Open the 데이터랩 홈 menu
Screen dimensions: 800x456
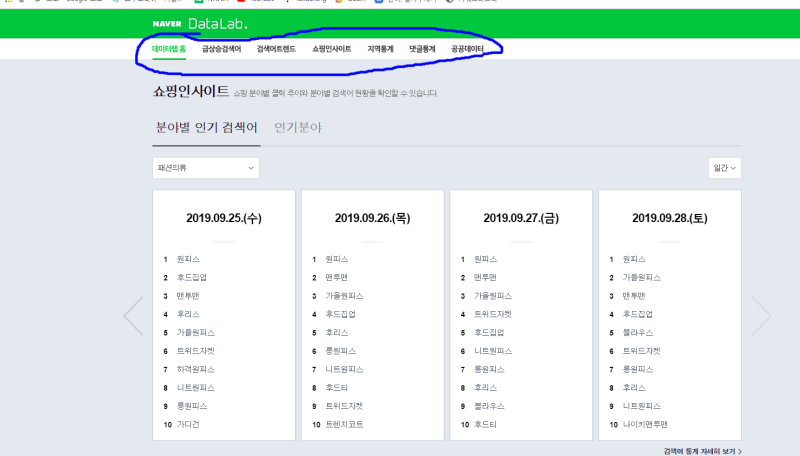(x=169, y=49)
